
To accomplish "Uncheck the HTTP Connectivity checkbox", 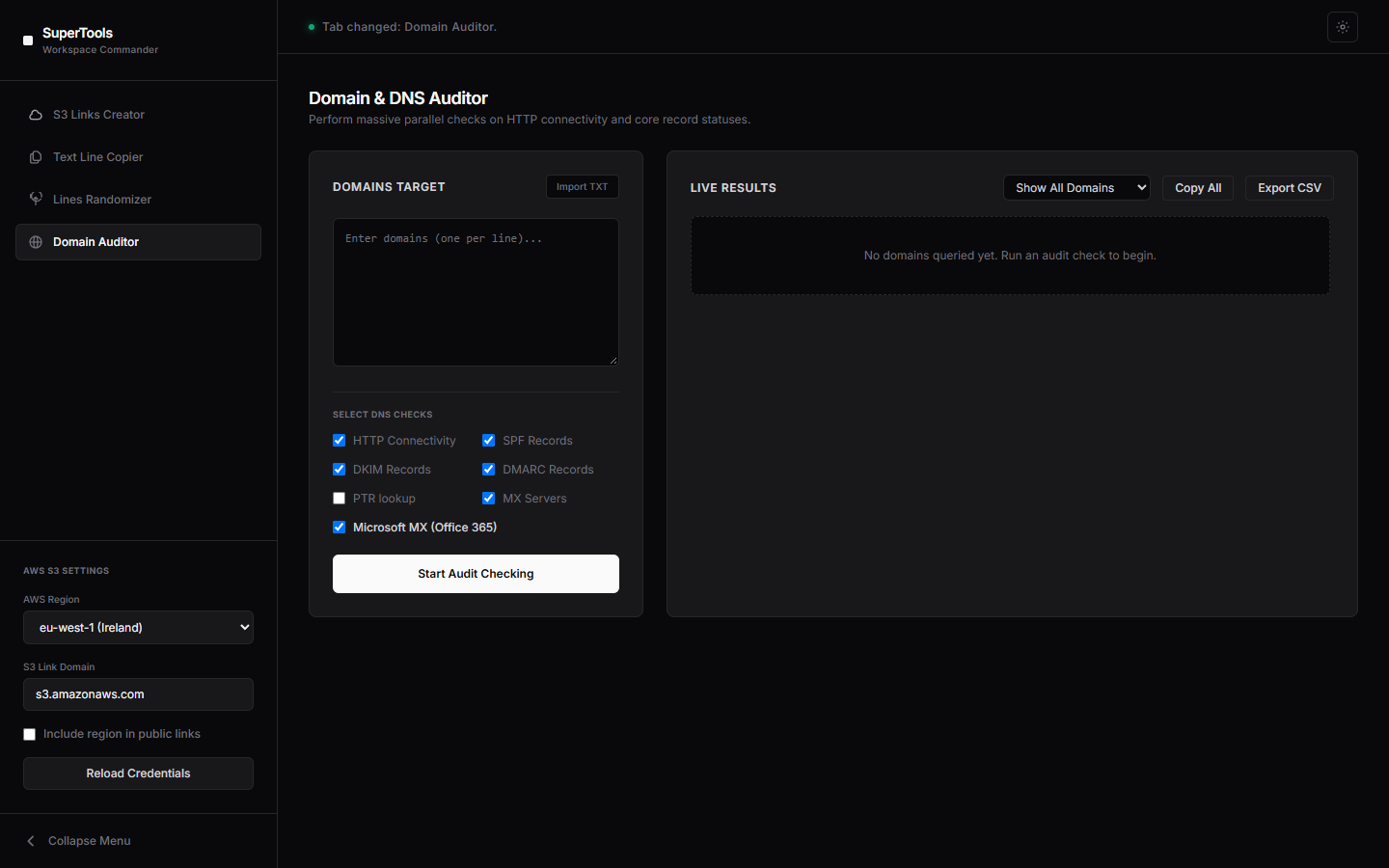I will tap(339, 441).
